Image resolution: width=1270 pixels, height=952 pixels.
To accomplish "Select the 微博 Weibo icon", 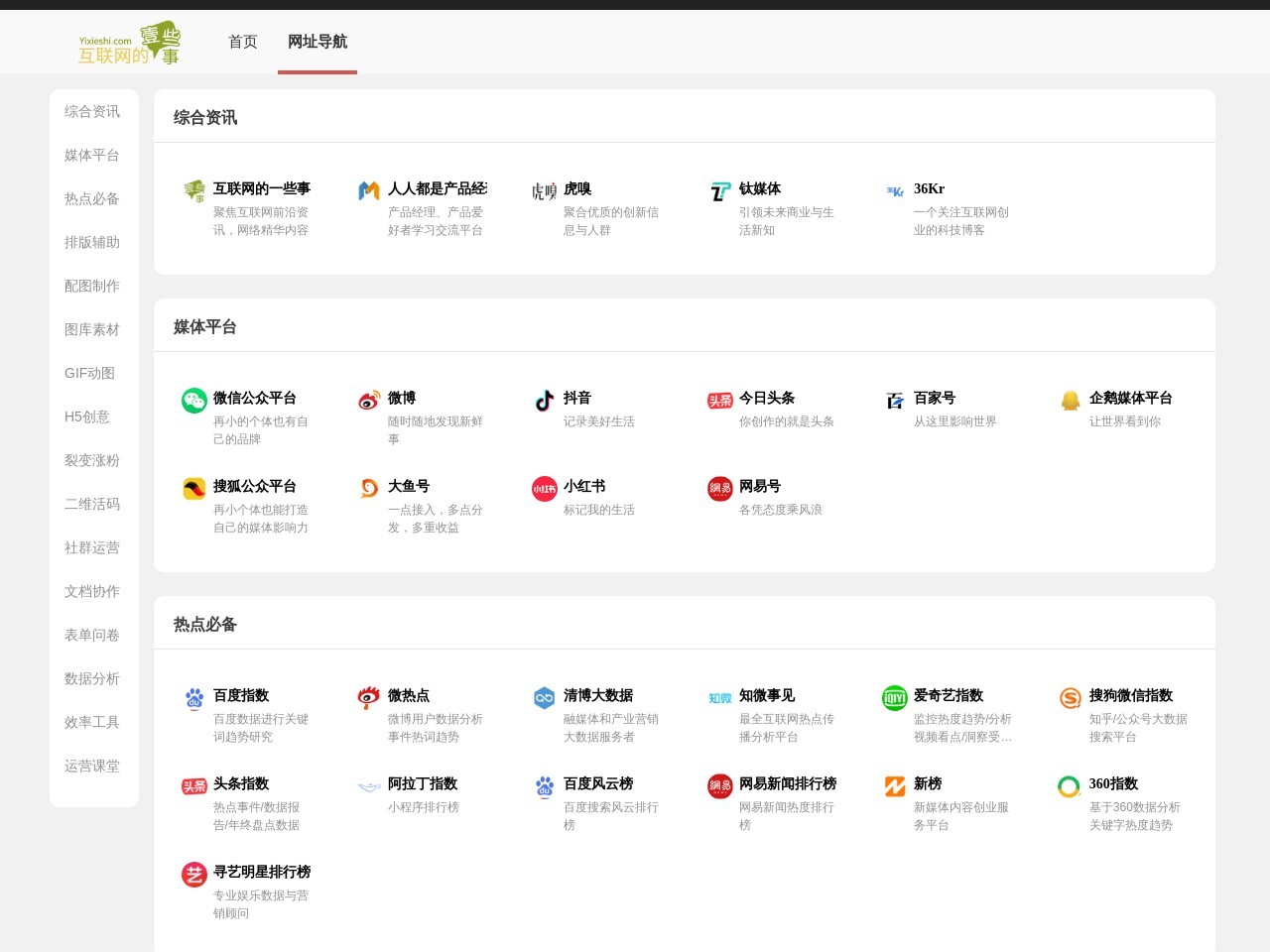I will coord(368,402).
